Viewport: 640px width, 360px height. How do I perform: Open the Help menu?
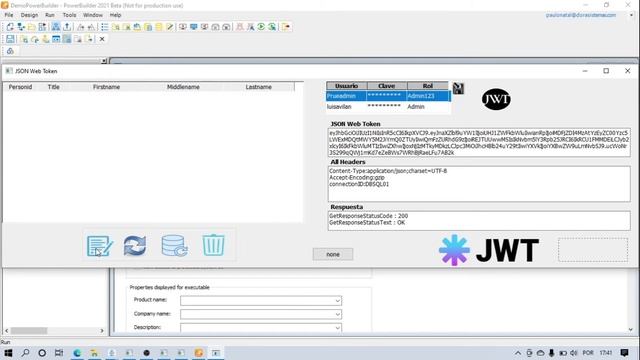point(116,15)
